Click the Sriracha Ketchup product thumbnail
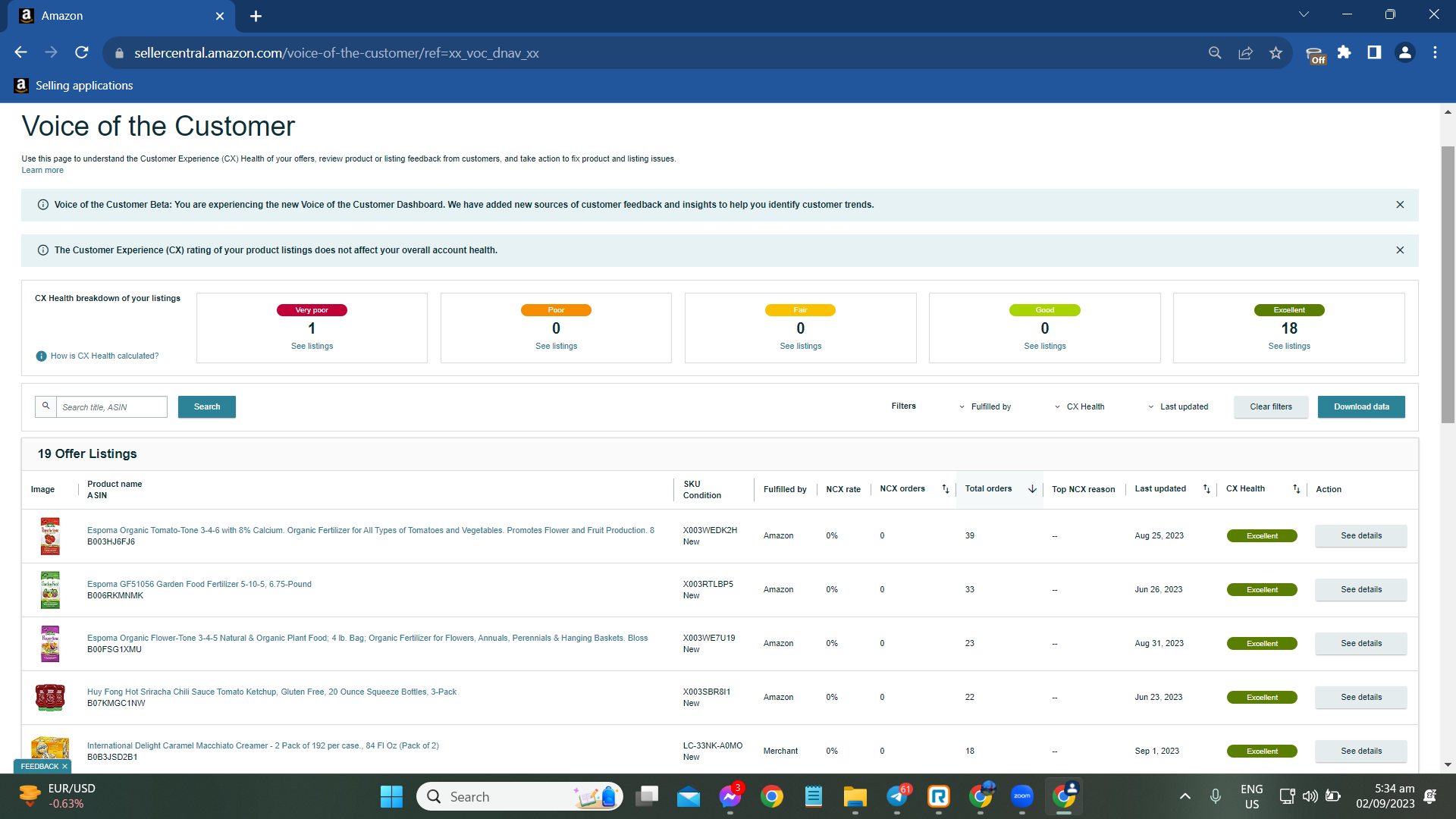Screen dimensions: 1456x819 coord(50,698)
